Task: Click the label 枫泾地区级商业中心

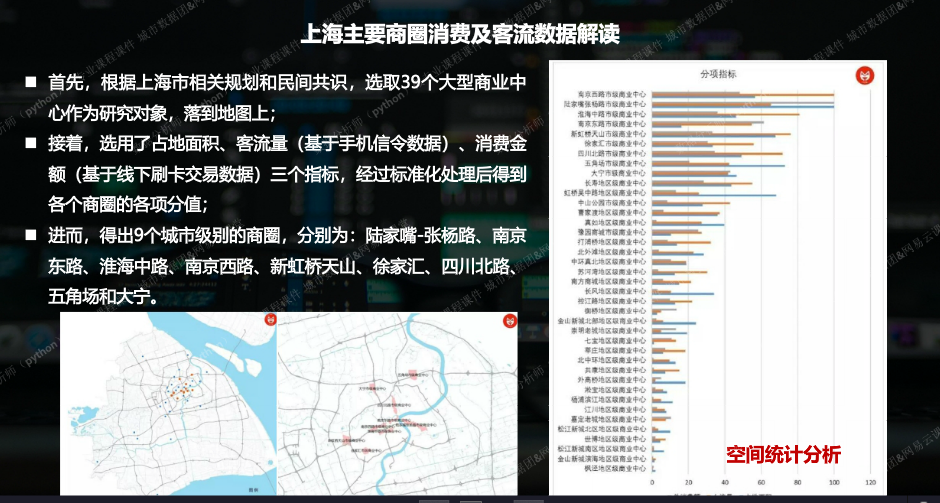Action: pyautogui.click(x=615, y=468)
